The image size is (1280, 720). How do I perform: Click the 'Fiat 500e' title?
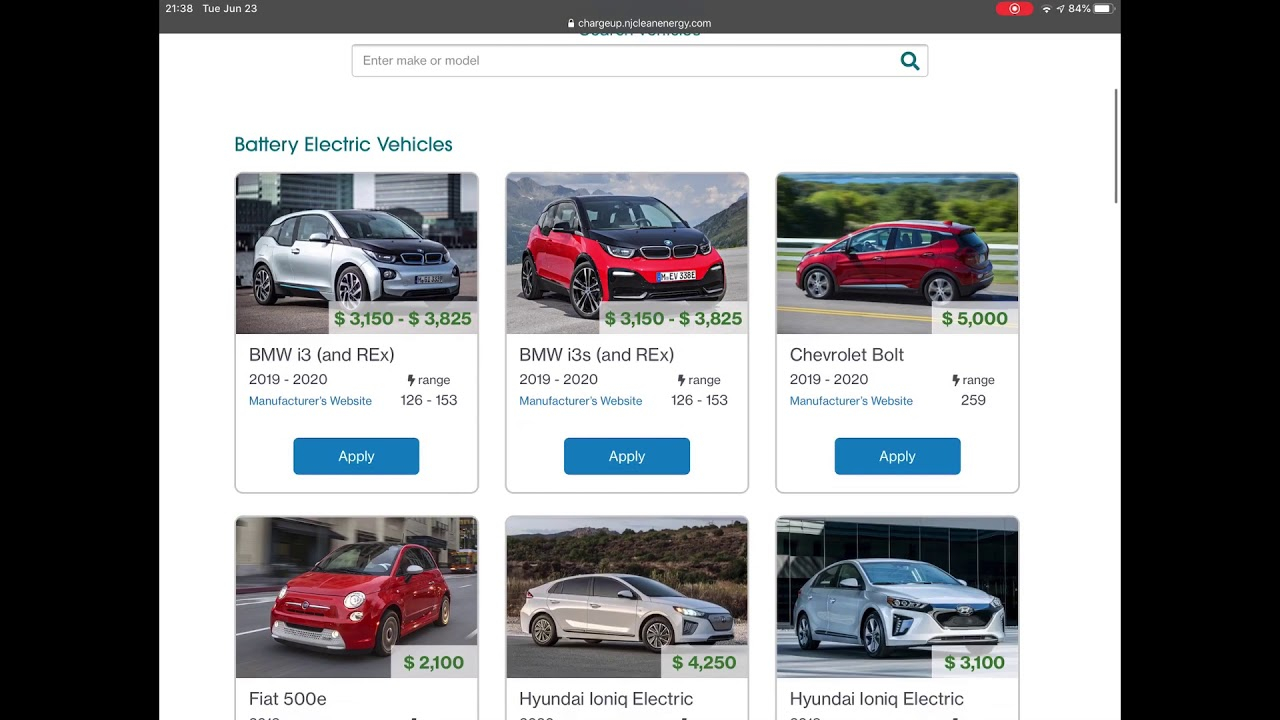287,699
